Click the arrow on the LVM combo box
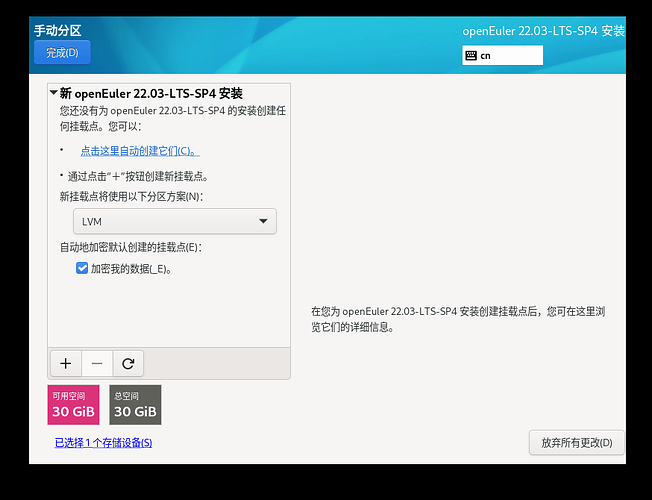The height and width of the screenshot is (500, 652). (263, 221)
